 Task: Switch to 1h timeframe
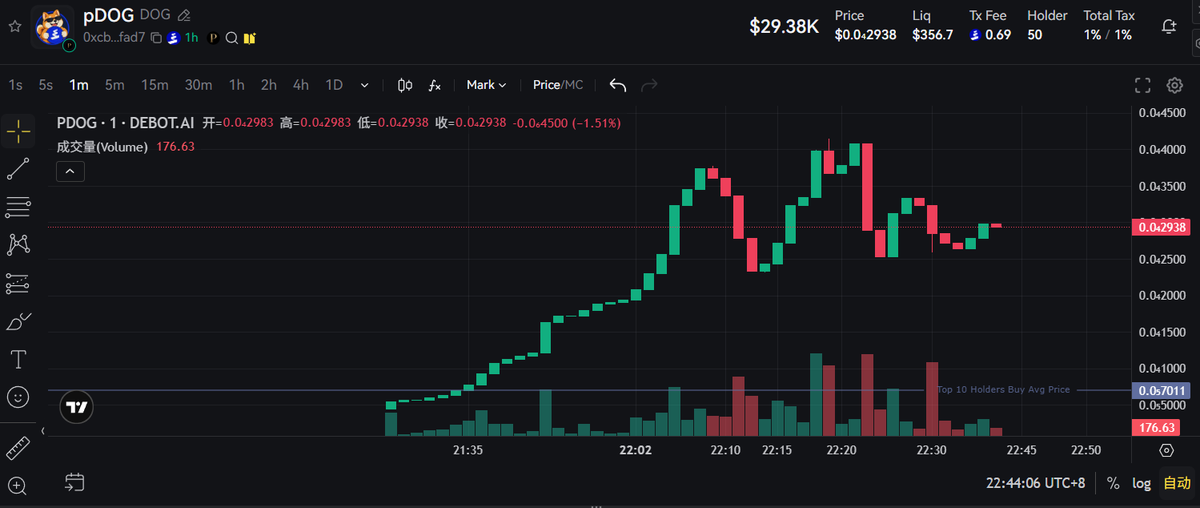237,85
